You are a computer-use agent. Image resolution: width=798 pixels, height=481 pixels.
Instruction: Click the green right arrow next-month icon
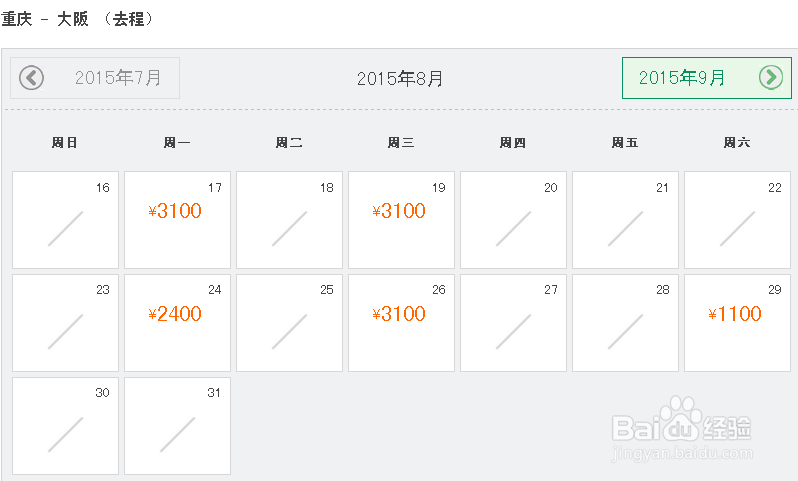click(x=770, y=78)
